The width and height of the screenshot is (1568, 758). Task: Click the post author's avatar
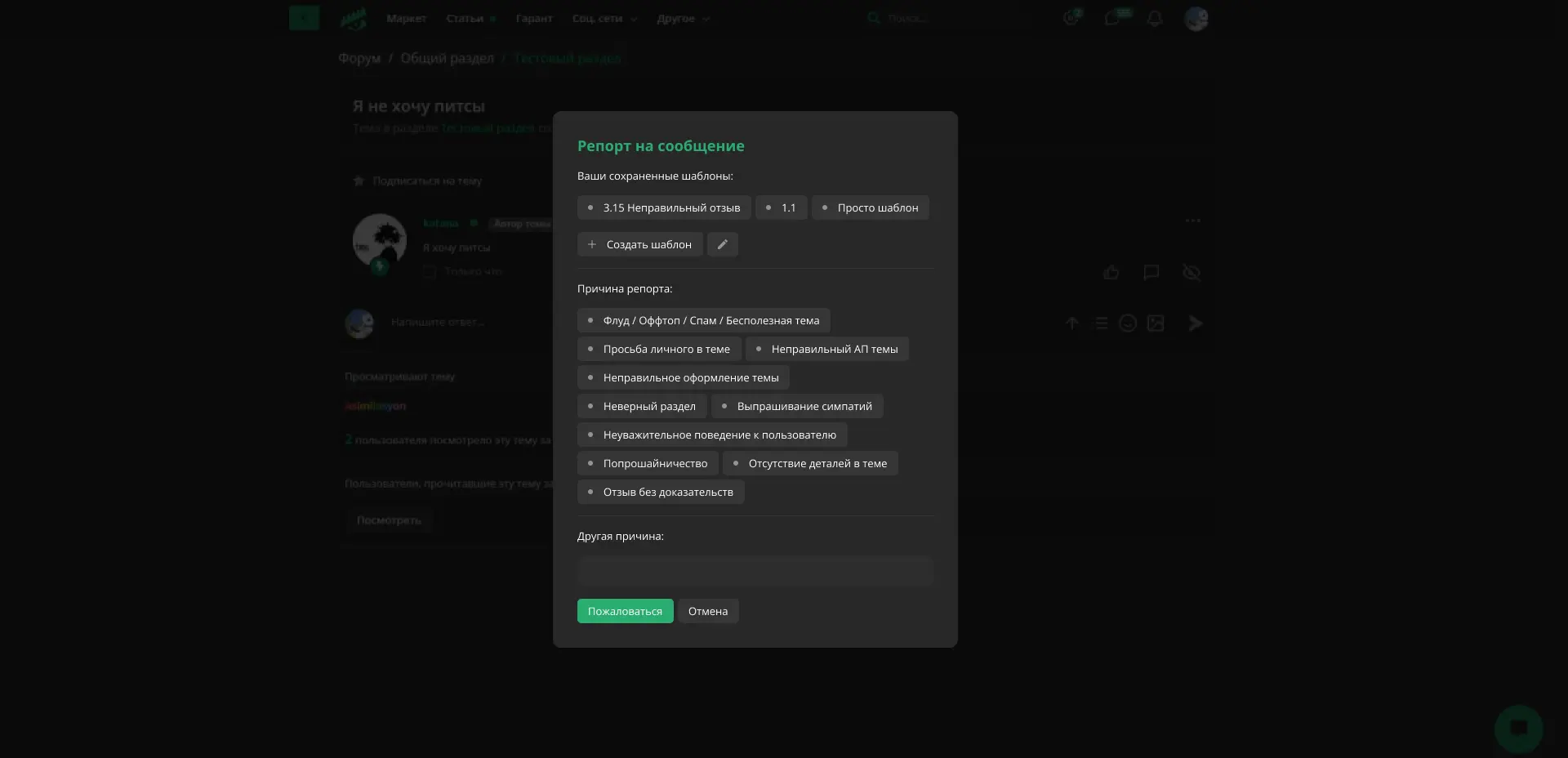click(380, 241)
